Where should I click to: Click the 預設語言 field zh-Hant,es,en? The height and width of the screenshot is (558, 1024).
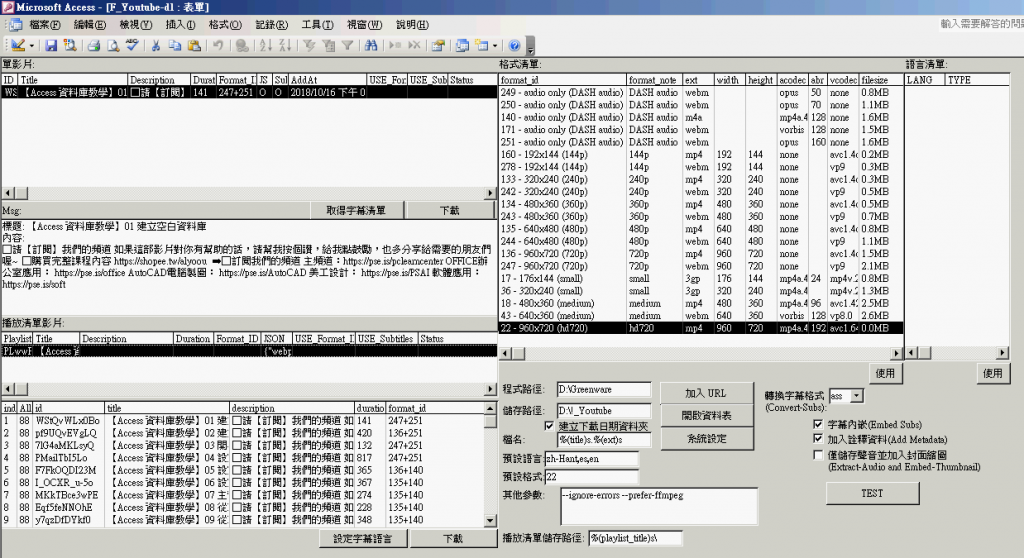591,459
